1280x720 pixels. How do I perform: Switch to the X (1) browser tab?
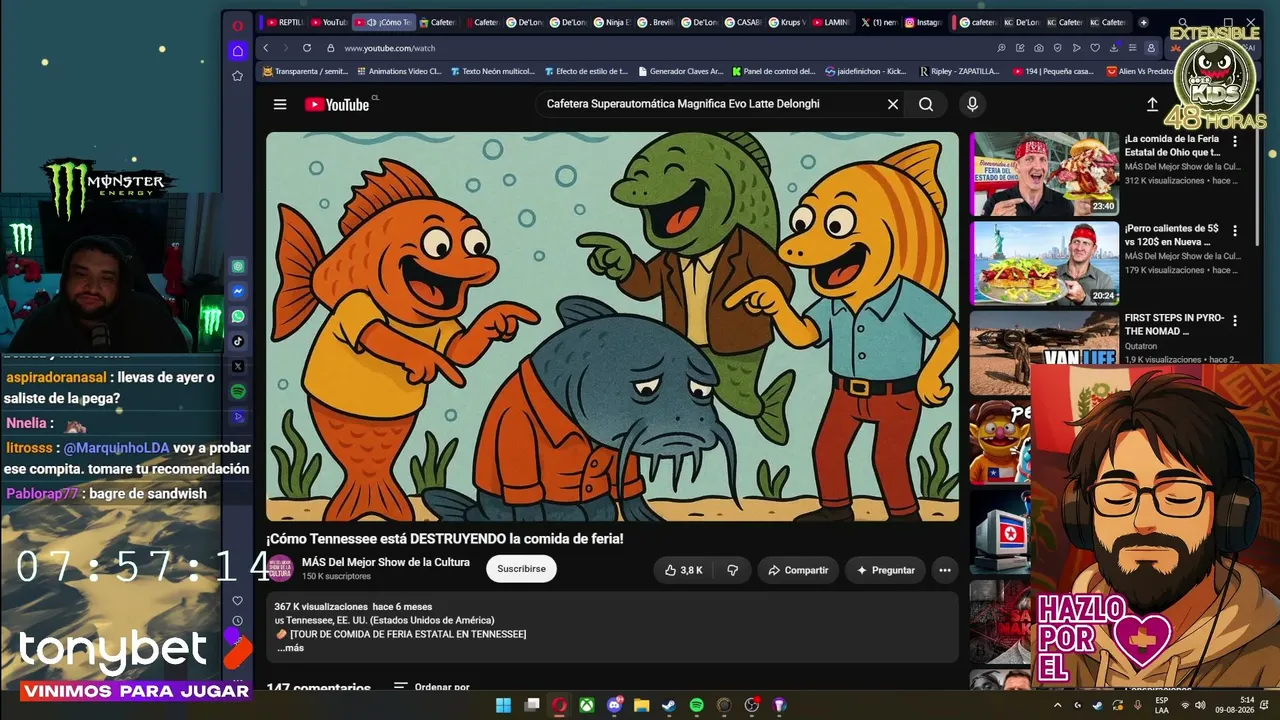(879, 22)
